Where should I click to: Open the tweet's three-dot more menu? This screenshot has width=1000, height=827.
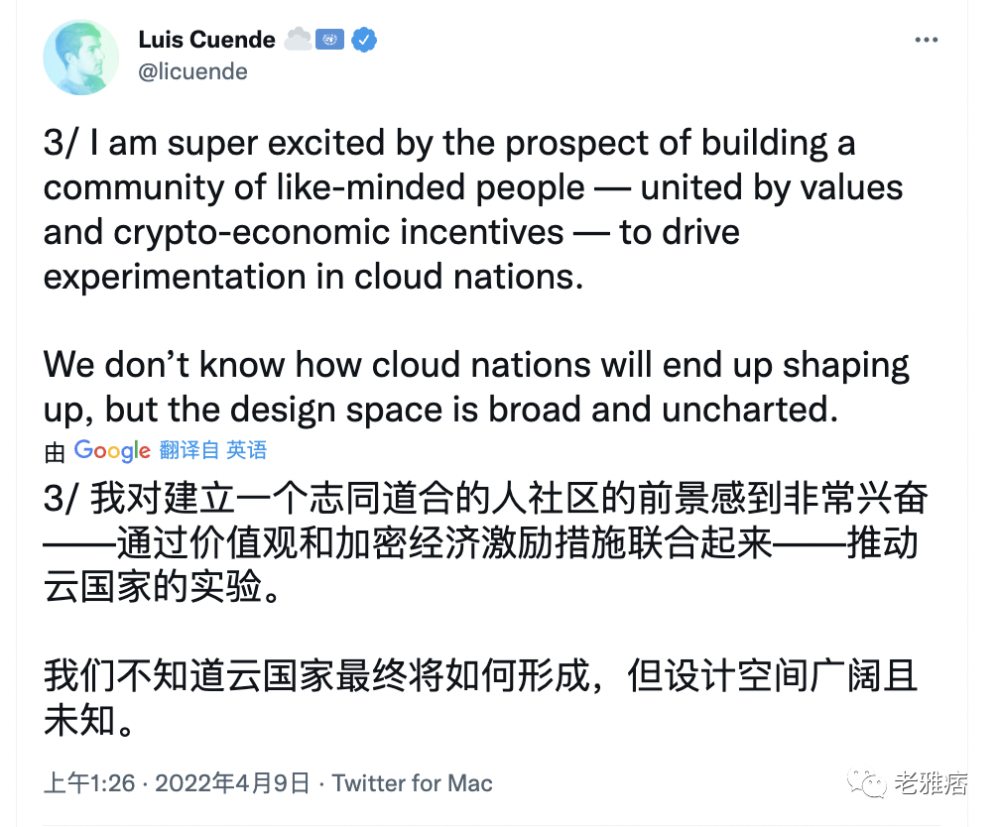tap(927, 40)
